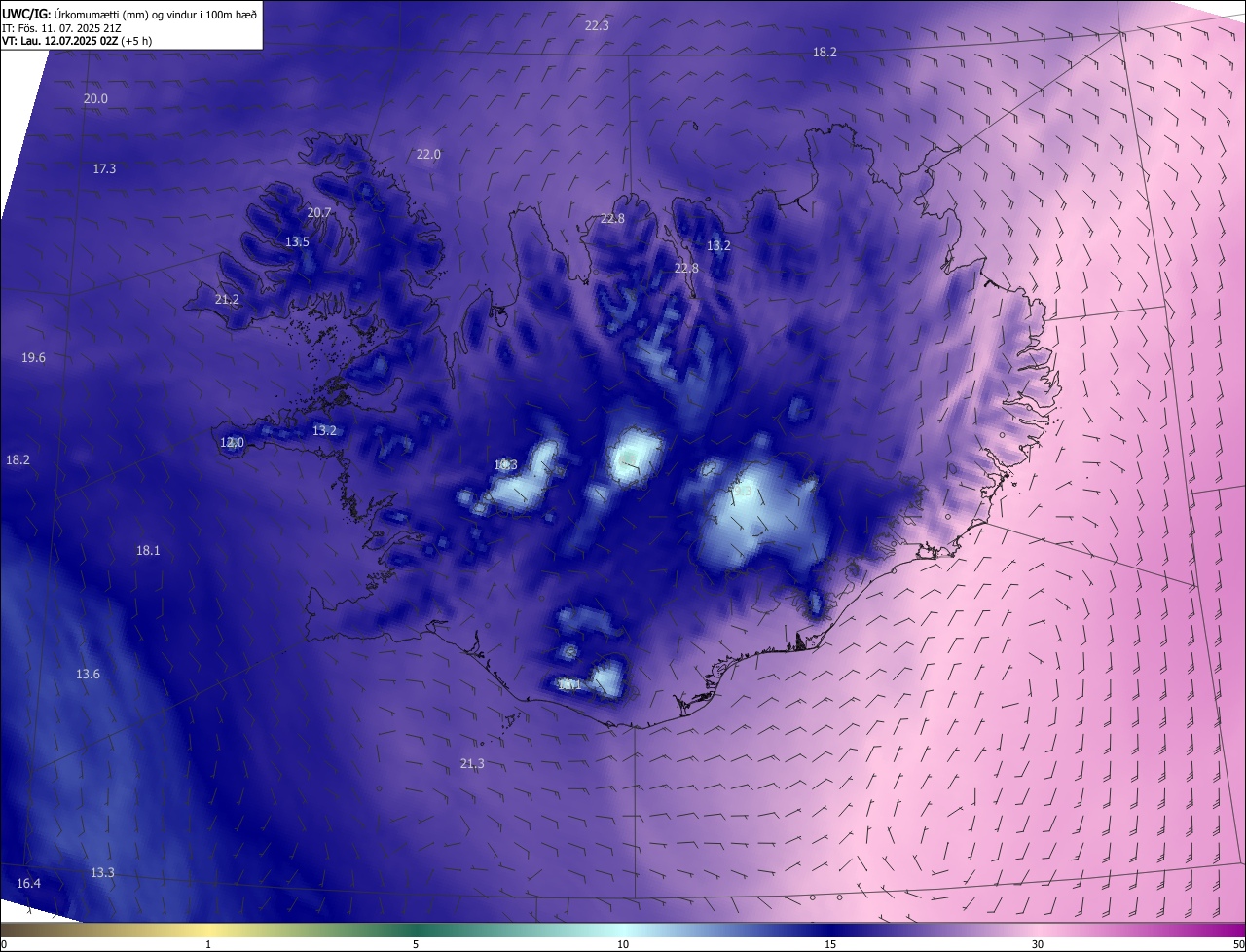Click the 12.0 value label
This screenshot has height=952, width=1246.
tap(232, 443)
